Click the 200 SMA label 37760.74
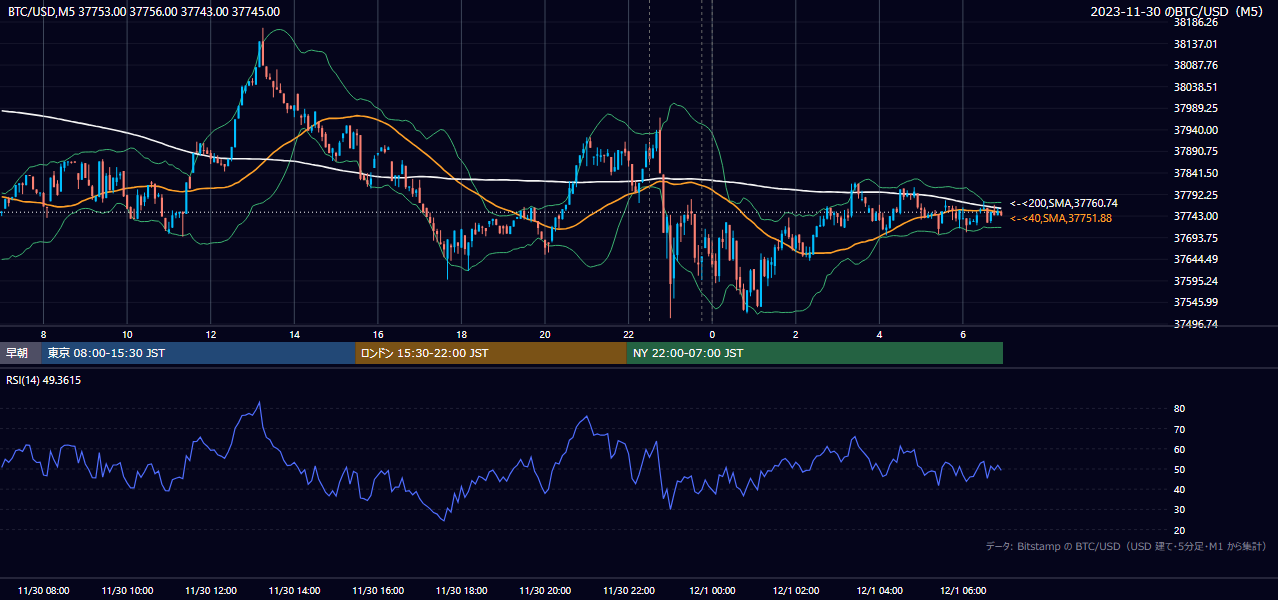The height and width of the screenshot is (600, 1278). pos(1064,203)
